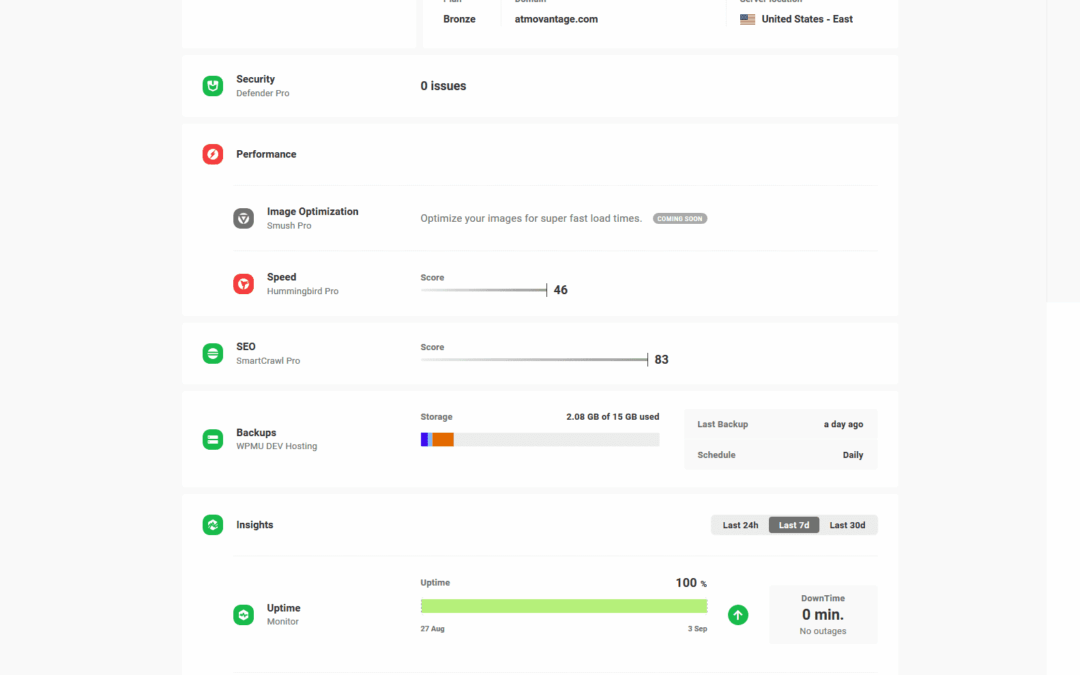The height and width of the screenshot is (675, 1080).
Task: Click the Smush Pro Image Optimization icon
Action: click(243, 218)
